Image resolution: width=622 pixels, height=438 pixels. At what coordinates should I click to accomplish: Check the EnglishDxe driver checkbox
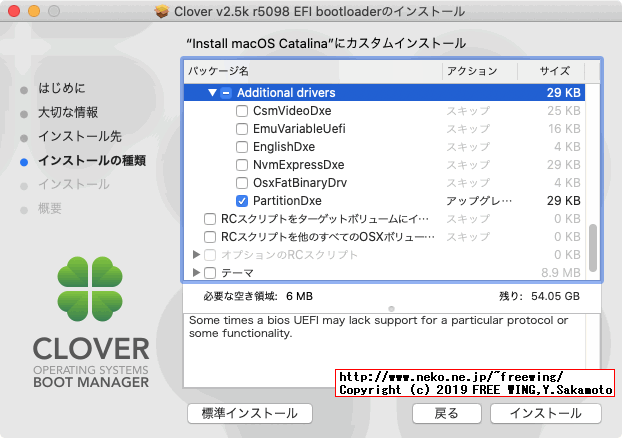(x=242, y=147)
